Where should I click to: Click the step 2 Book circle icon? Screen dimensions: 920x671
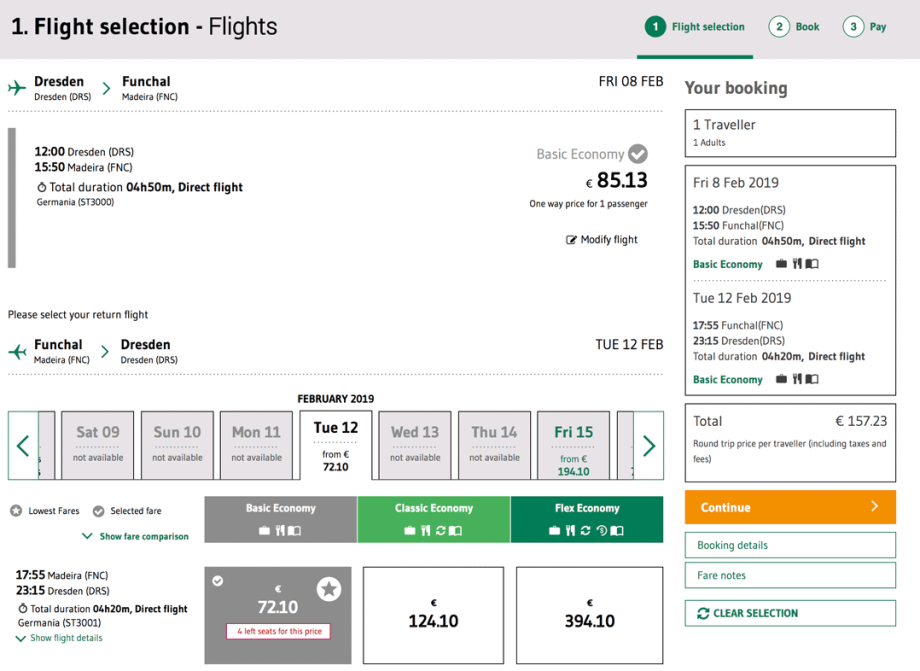[x=778, y=27]
